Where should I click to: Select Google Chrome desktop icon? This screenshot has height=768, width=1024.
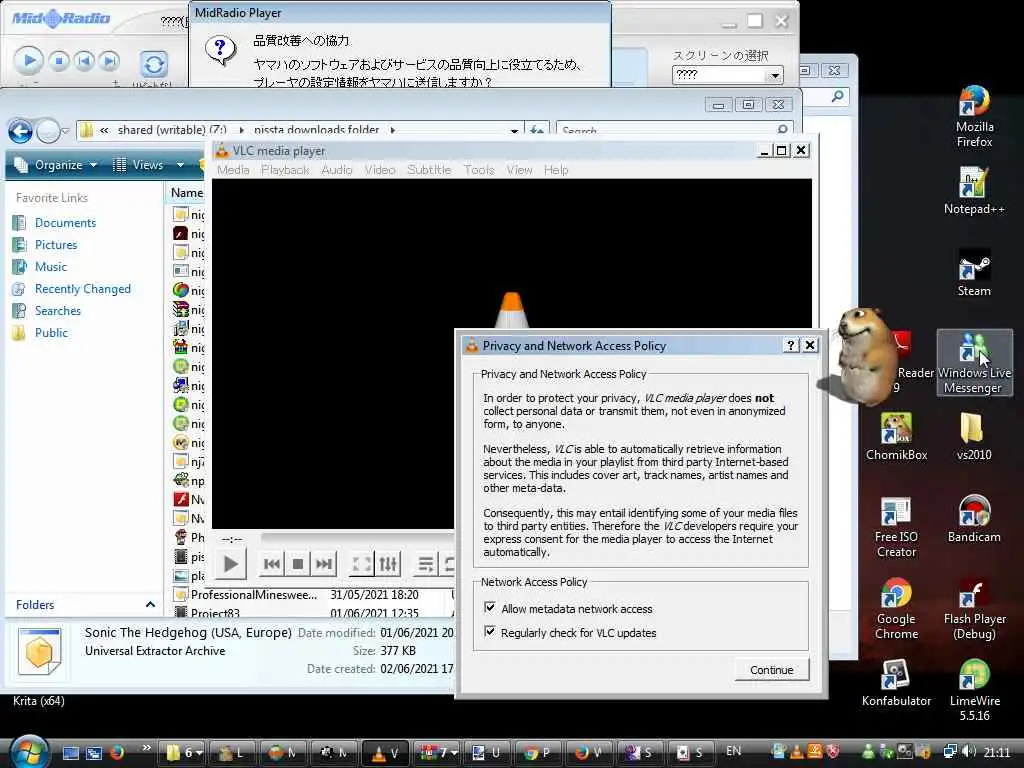(x=896, y=609)
